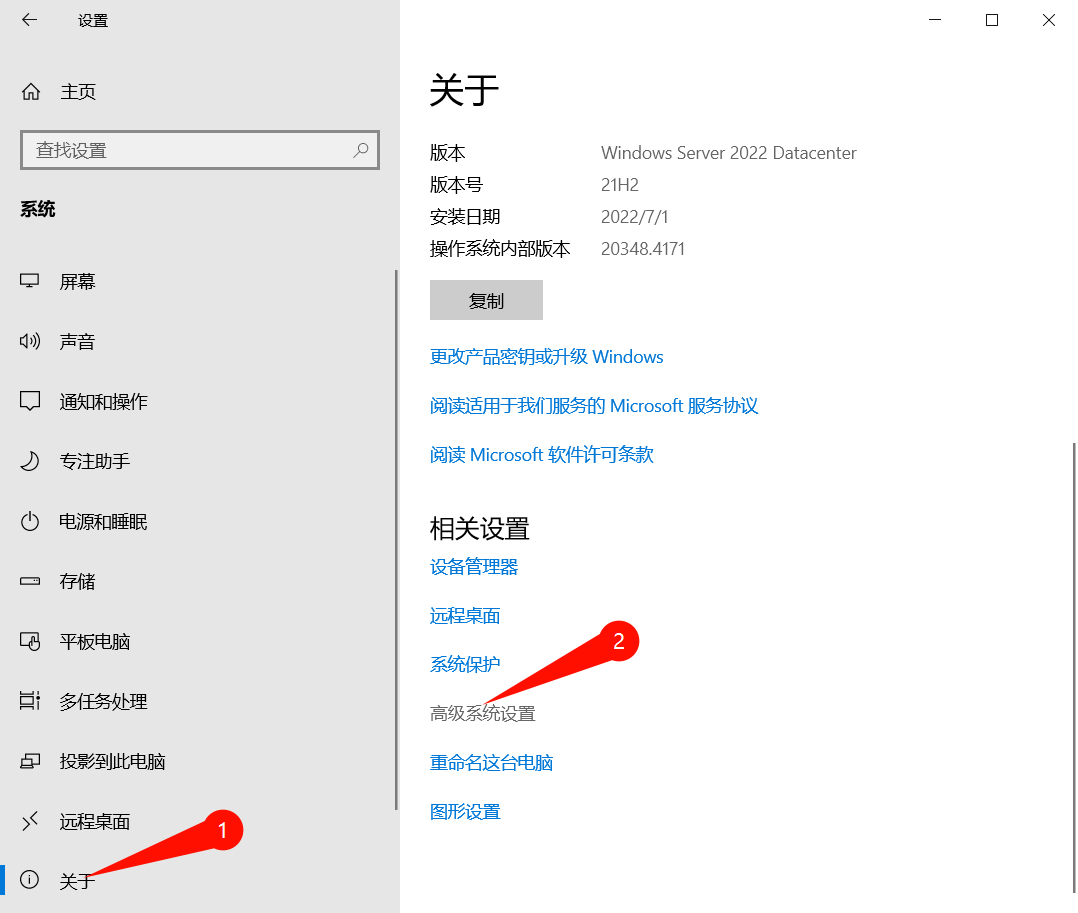This screenshot has height=913, width=1078.
Task: Focus the 查找设置 search box
Action: (x=200, y=150)
